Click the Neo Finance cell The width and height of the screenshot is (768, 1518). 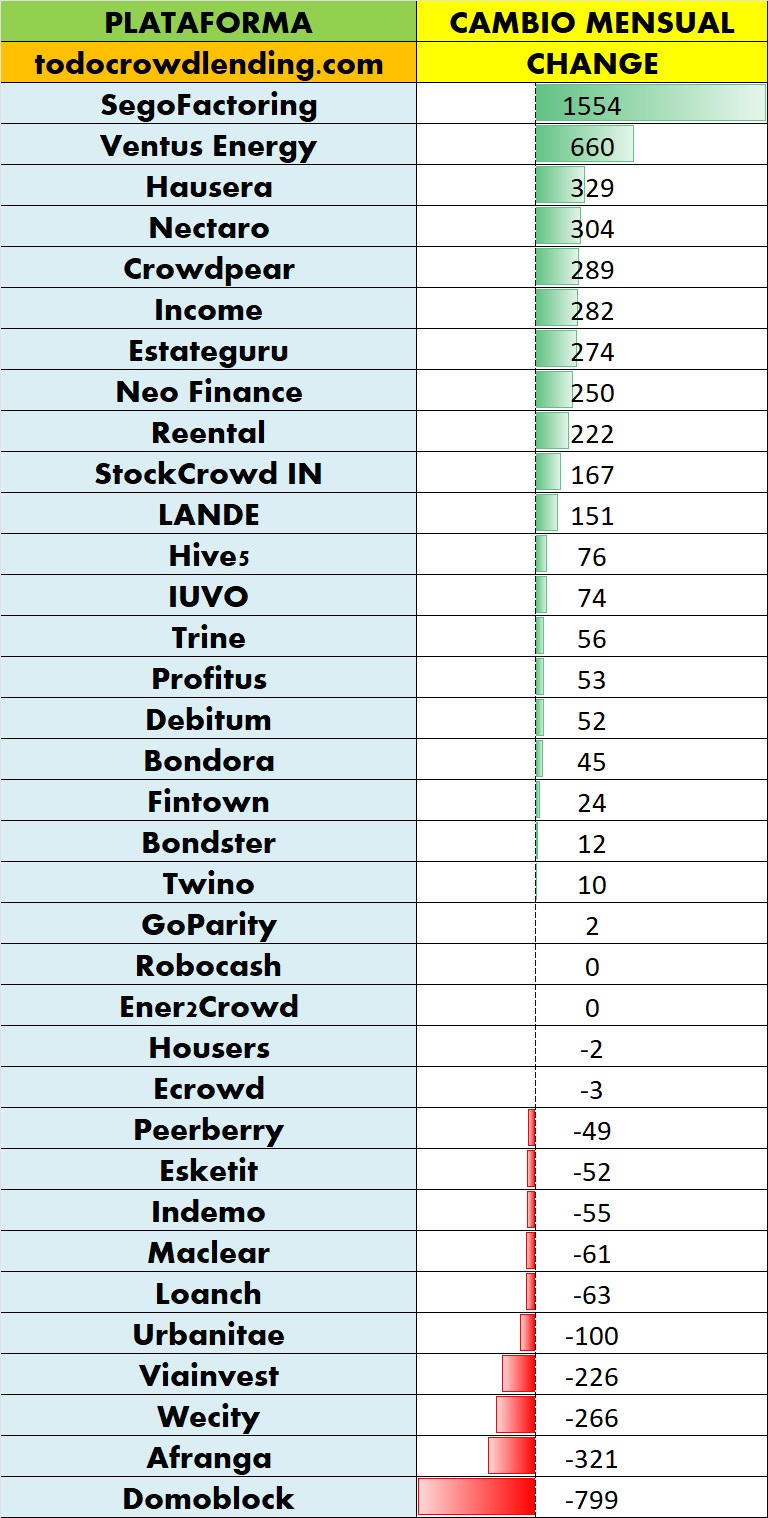(208, 392)
